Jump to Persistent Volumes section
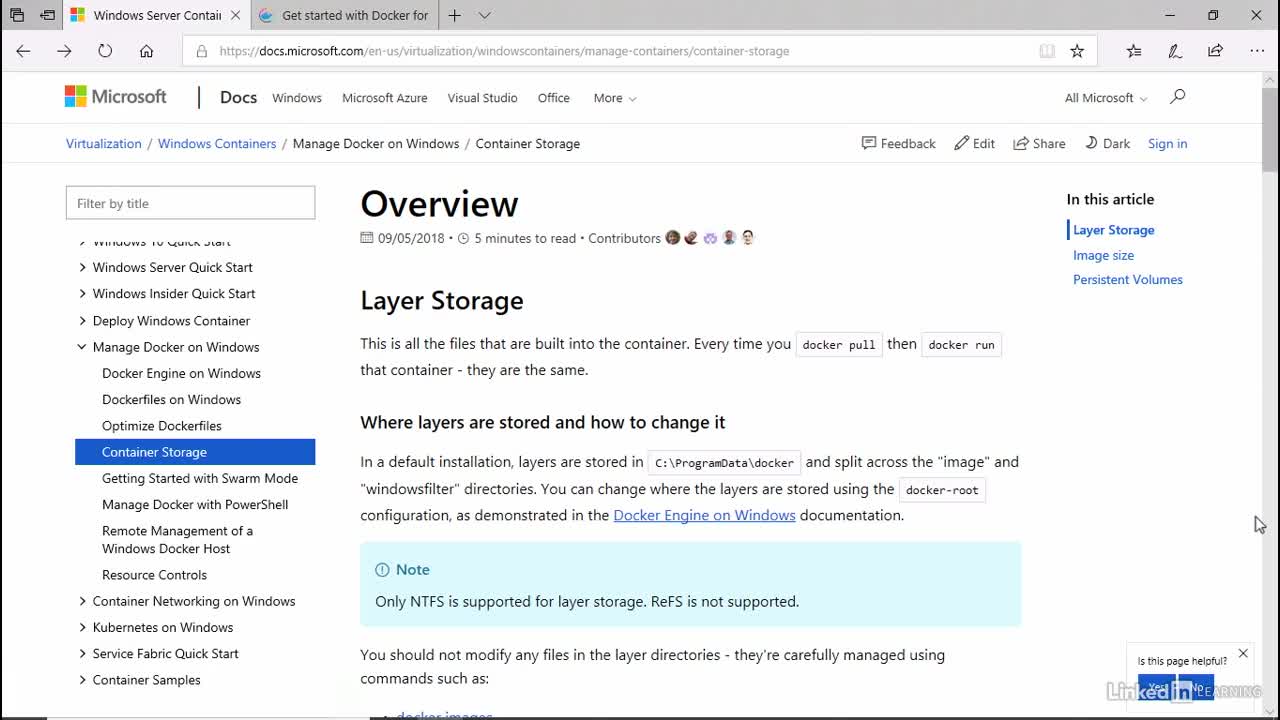1280x720 pixels. tap(1127, 280)
